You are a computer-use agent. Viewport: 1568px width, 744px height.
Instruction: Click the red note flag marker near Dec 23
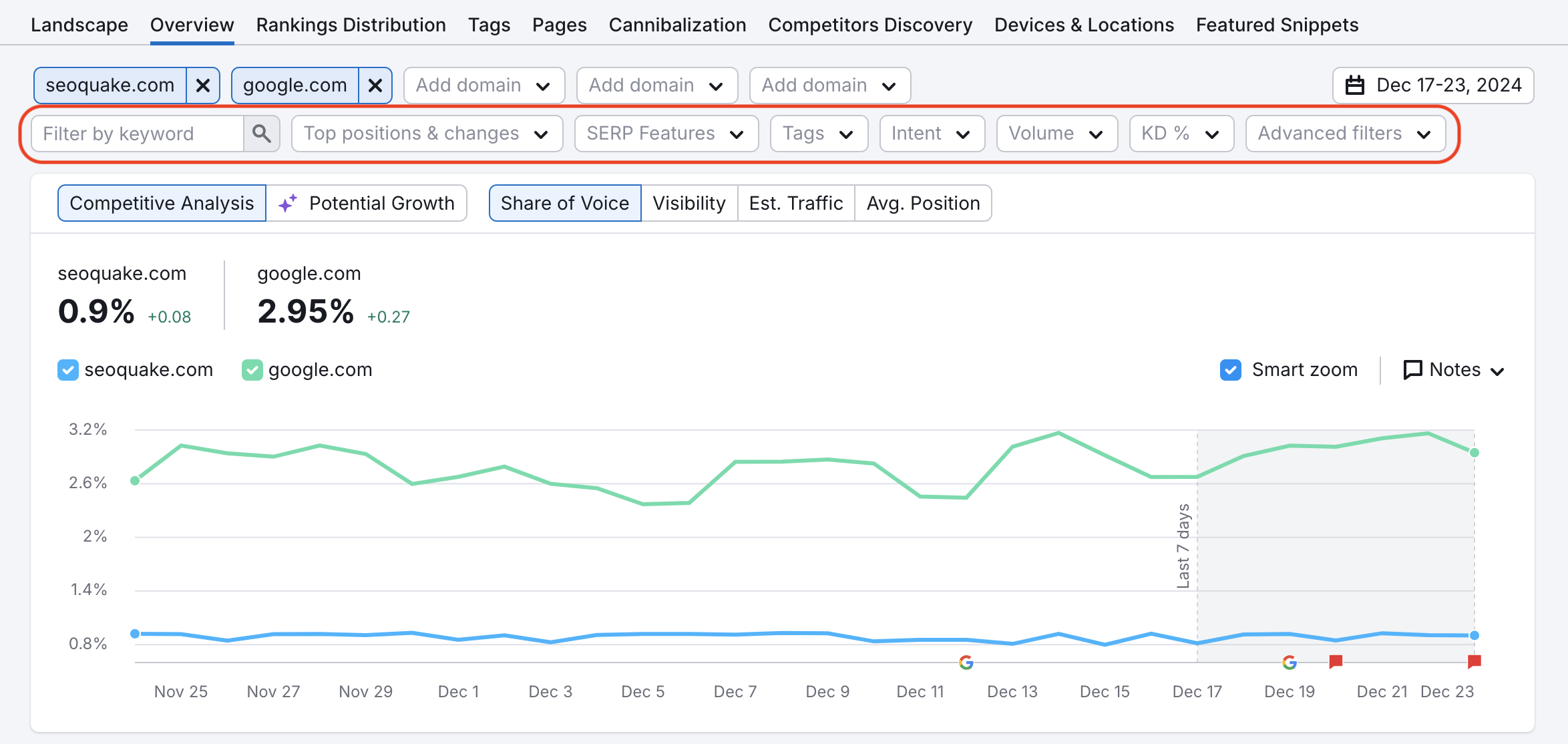pos(1473,661)
